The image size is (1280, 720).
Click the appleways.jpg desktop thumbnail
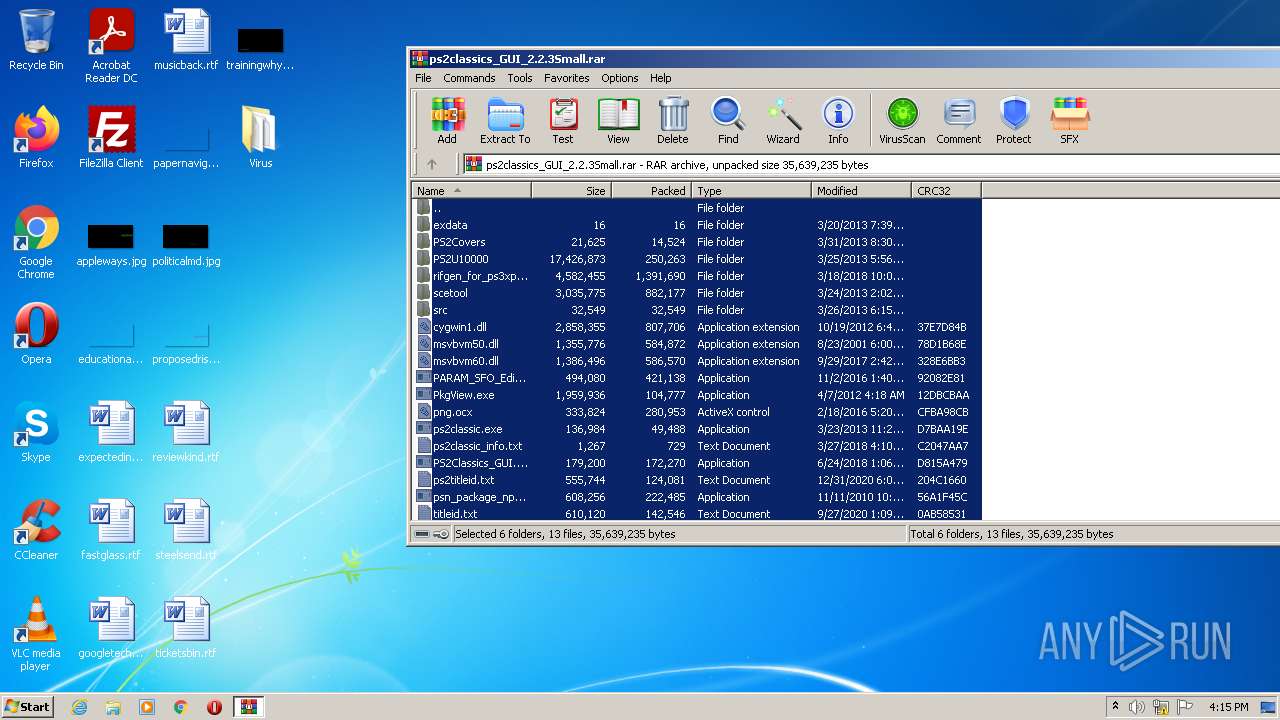[111, 245]
